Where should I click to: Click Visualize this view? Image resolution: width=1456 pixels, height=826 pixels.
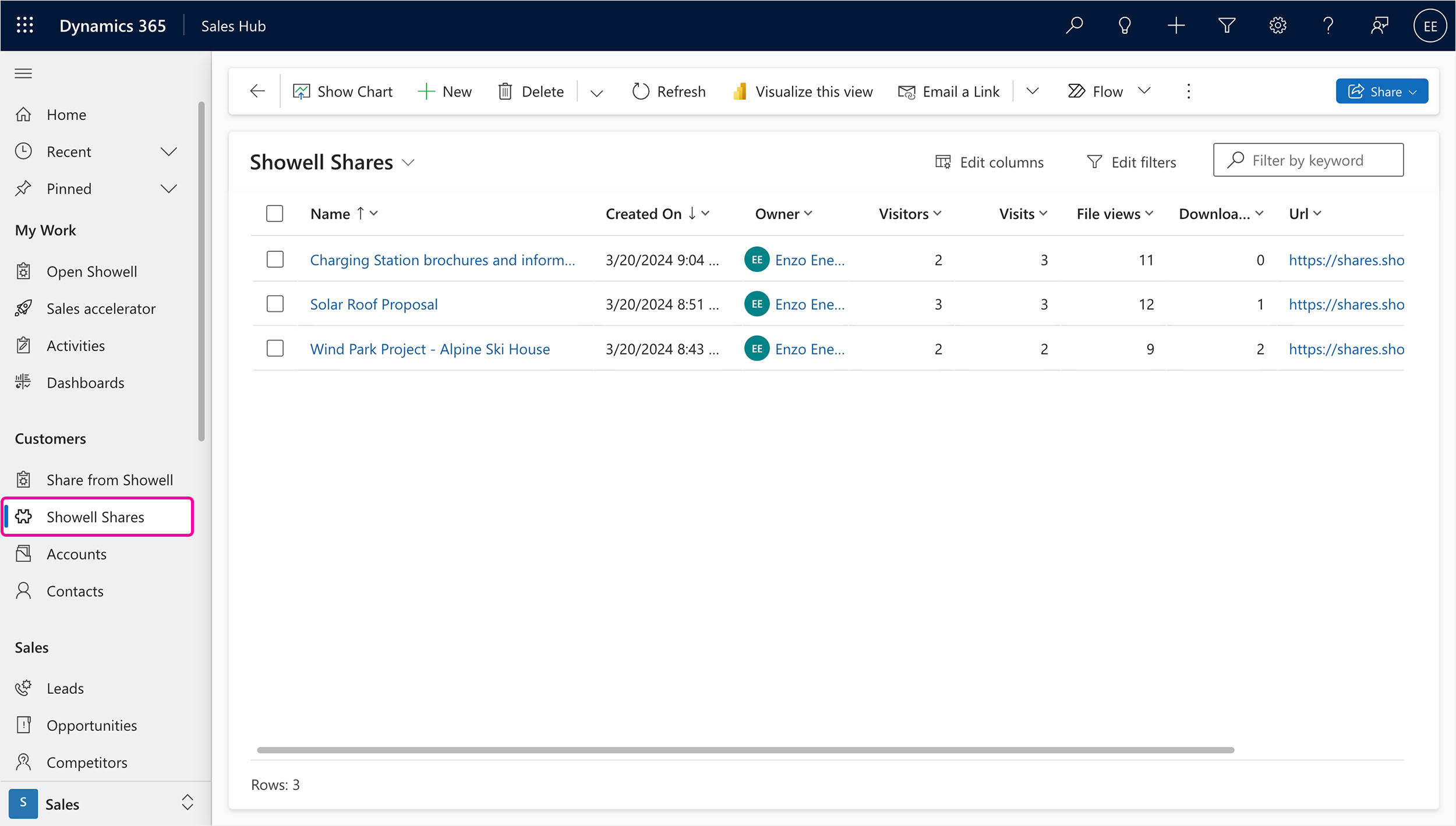pos(803,91)
